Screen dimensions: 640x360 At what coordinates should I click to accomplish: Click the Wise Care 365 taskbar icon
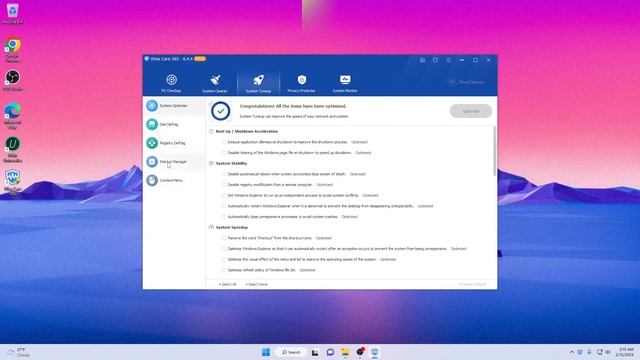pyautogui.click(x=375, y=352)
